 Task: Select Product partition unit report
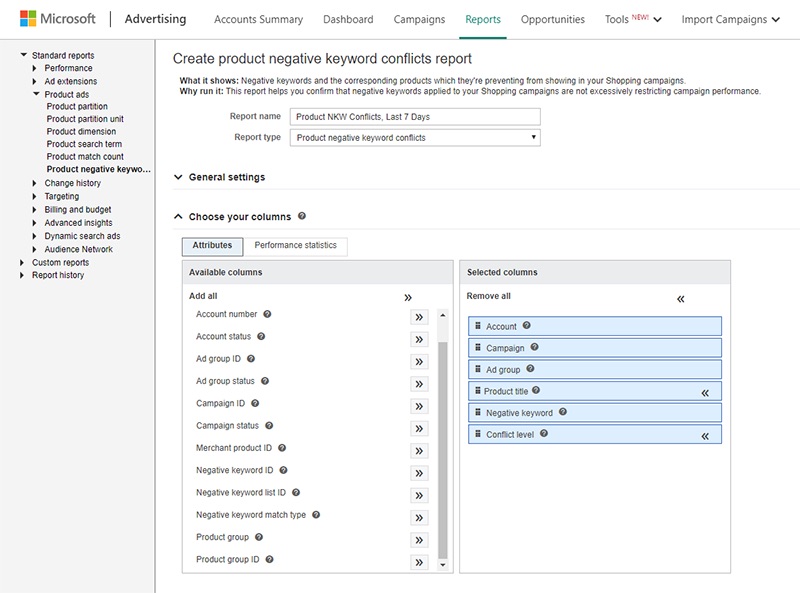coord(85,119)
